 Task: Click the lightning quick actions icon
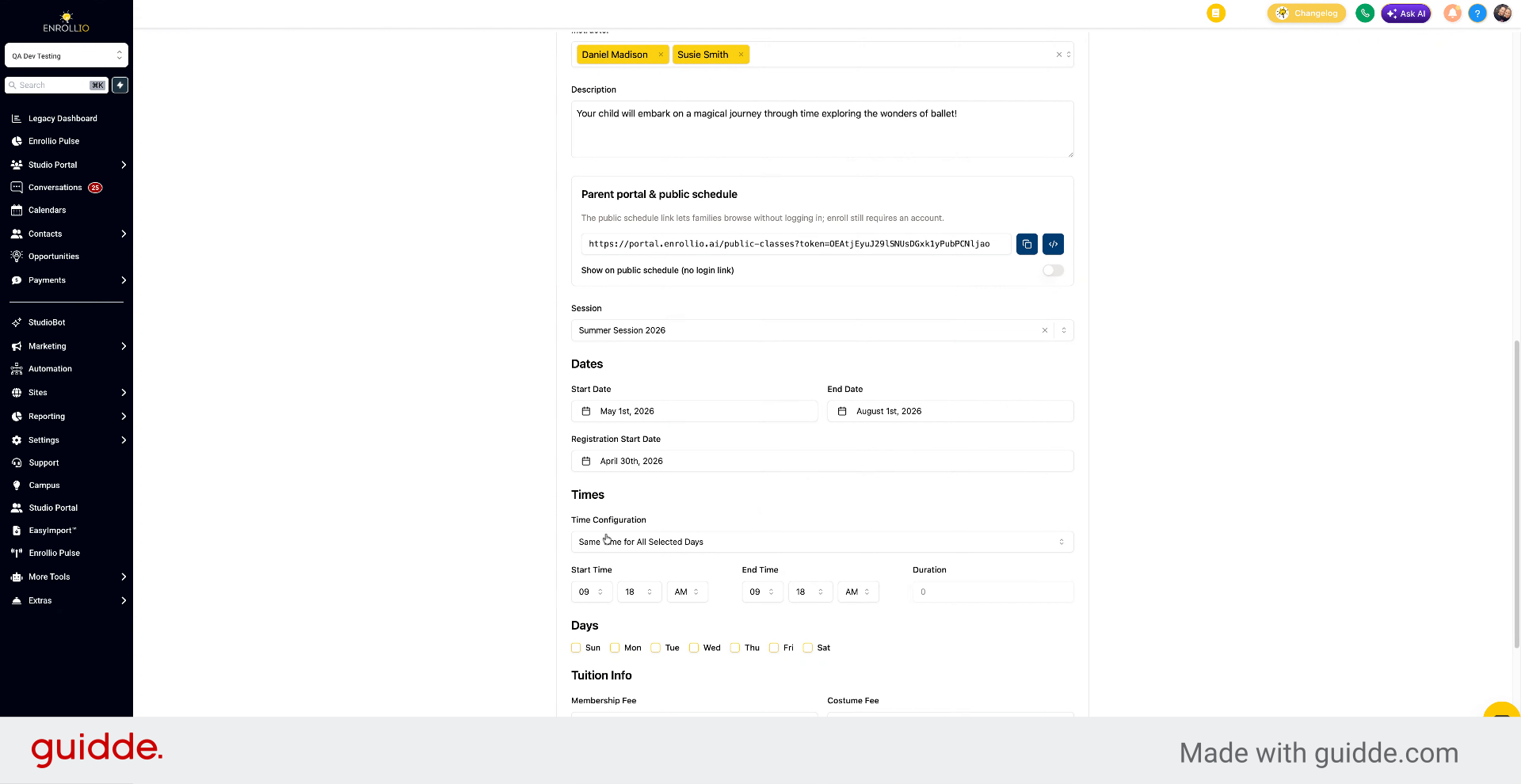(120, 85)
